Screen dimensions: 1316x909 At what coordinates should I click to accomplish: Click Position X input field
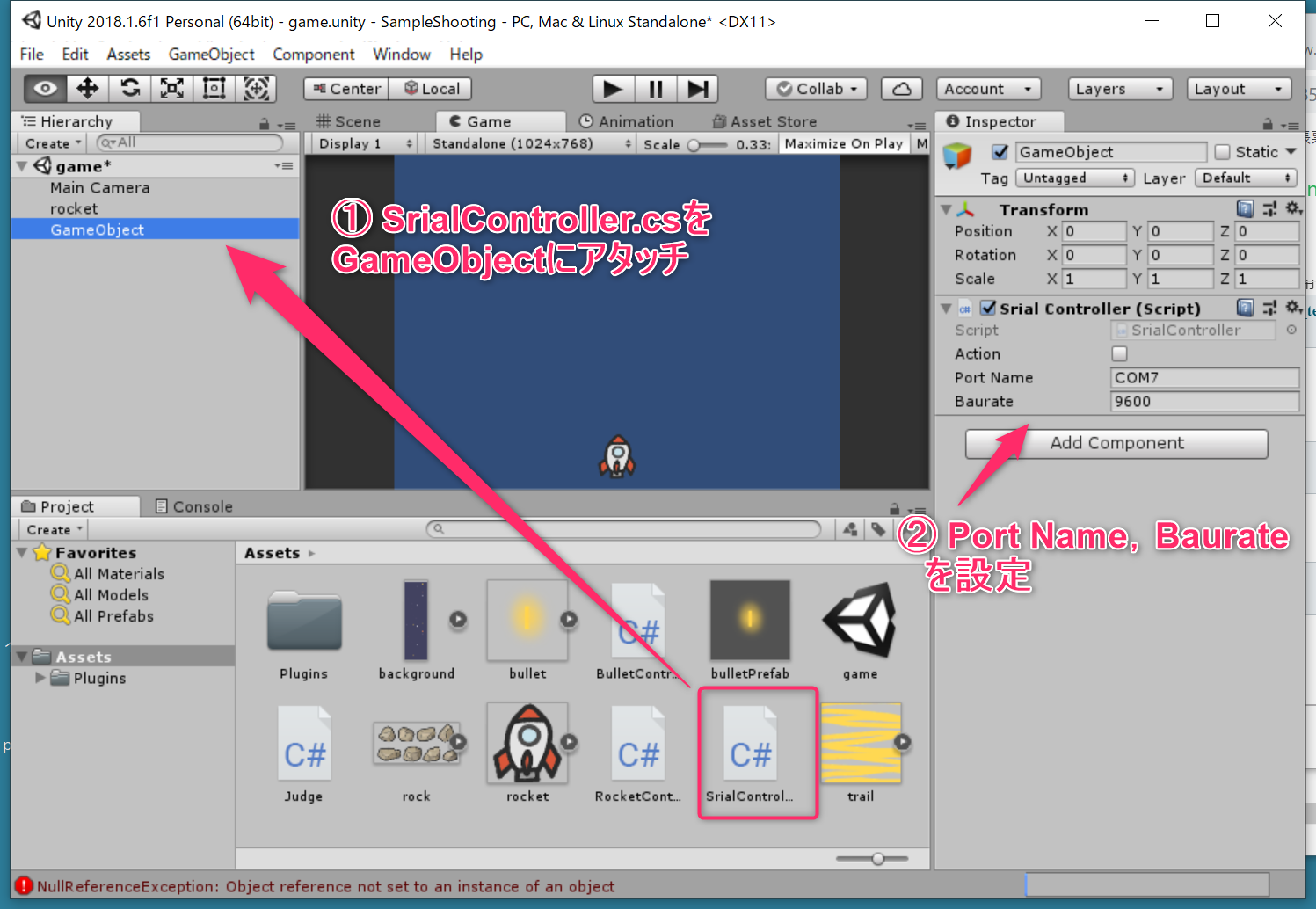coord(1094,231)
